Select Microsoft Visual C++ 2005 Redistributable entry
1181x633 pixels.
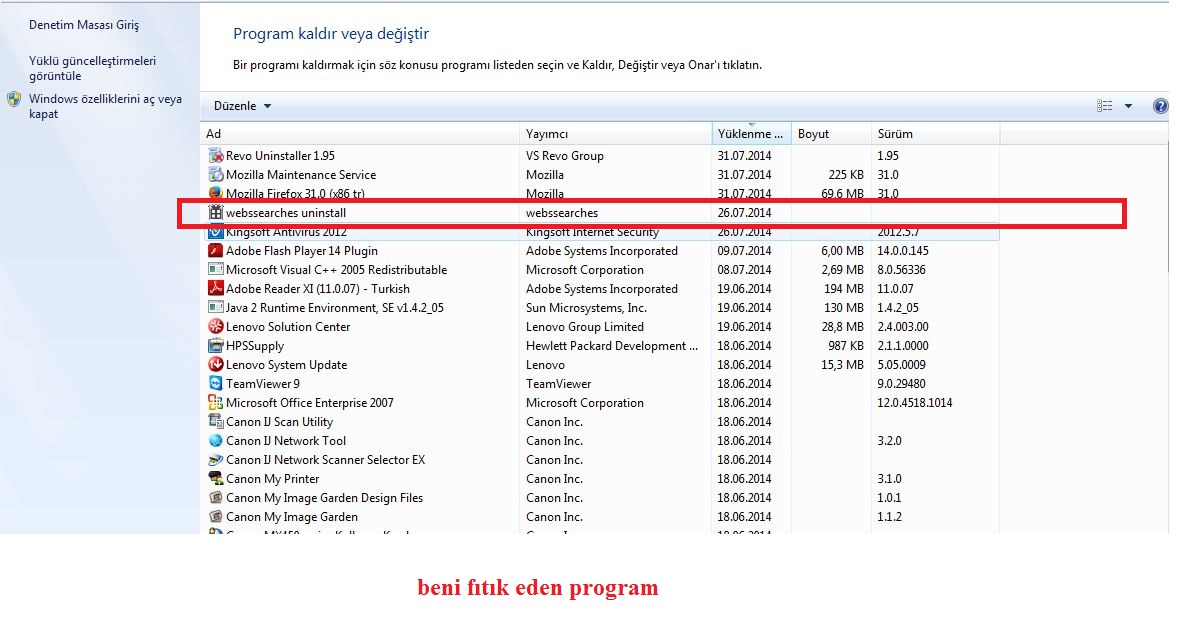point(337,270)
